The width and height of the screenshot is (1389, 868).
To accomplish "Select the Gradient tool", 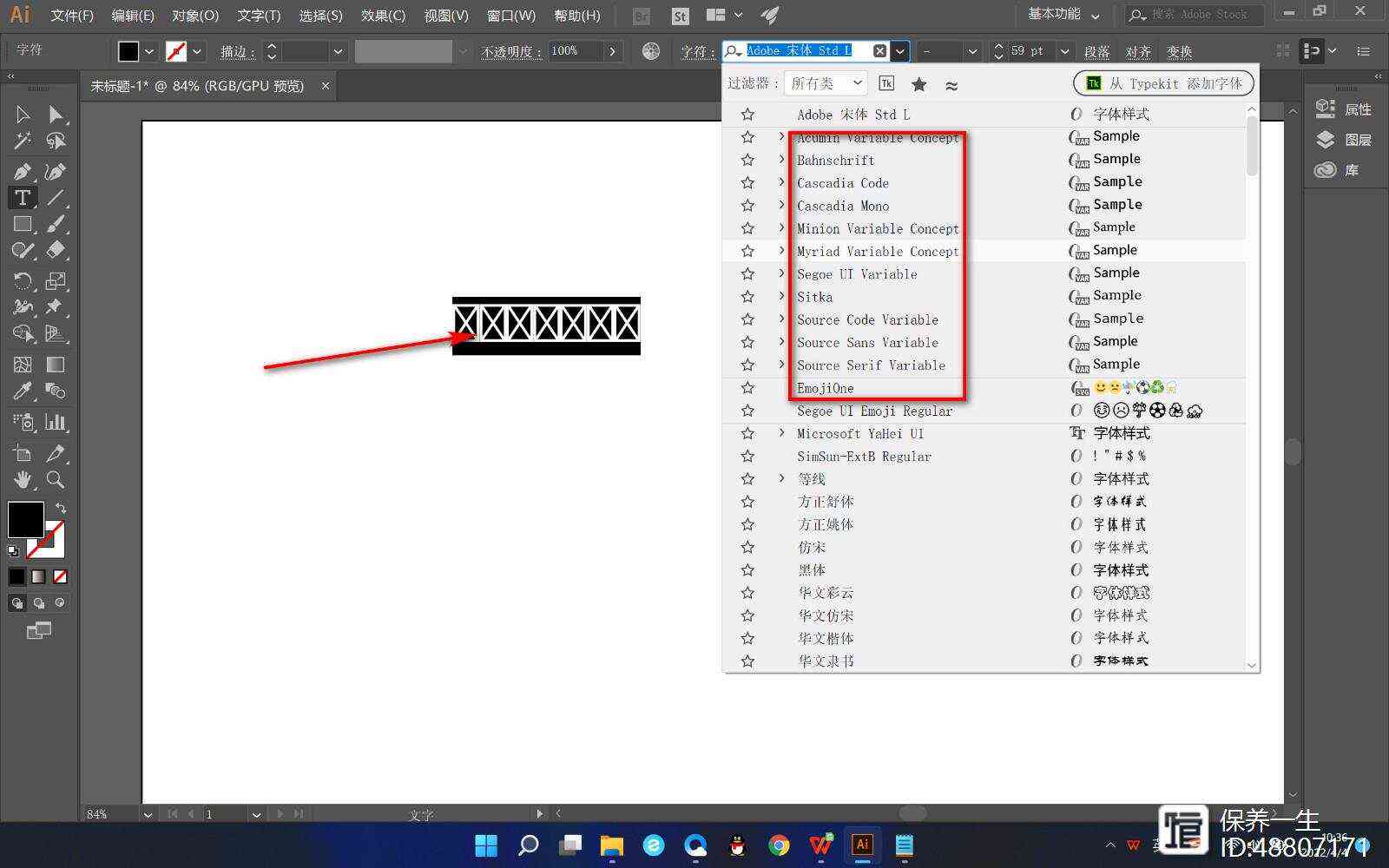I will pos(56,365).
